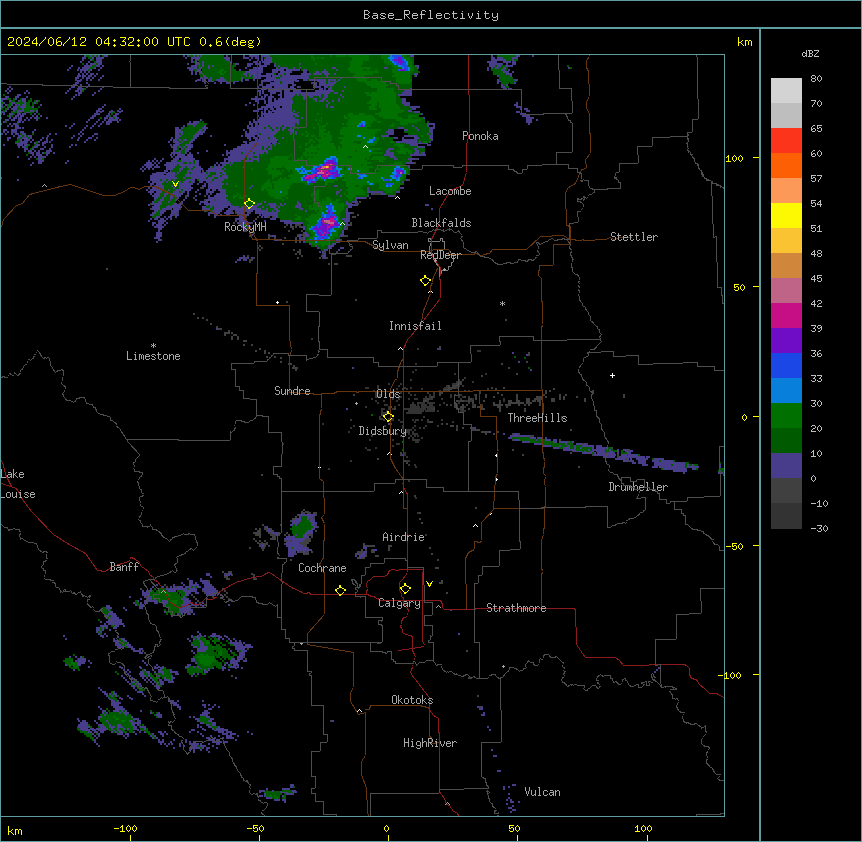Image resolution: width=862 pixels, height=842 pixels.
Task: Select the -30 value on the dBZ legend
Action: [819, 528]
